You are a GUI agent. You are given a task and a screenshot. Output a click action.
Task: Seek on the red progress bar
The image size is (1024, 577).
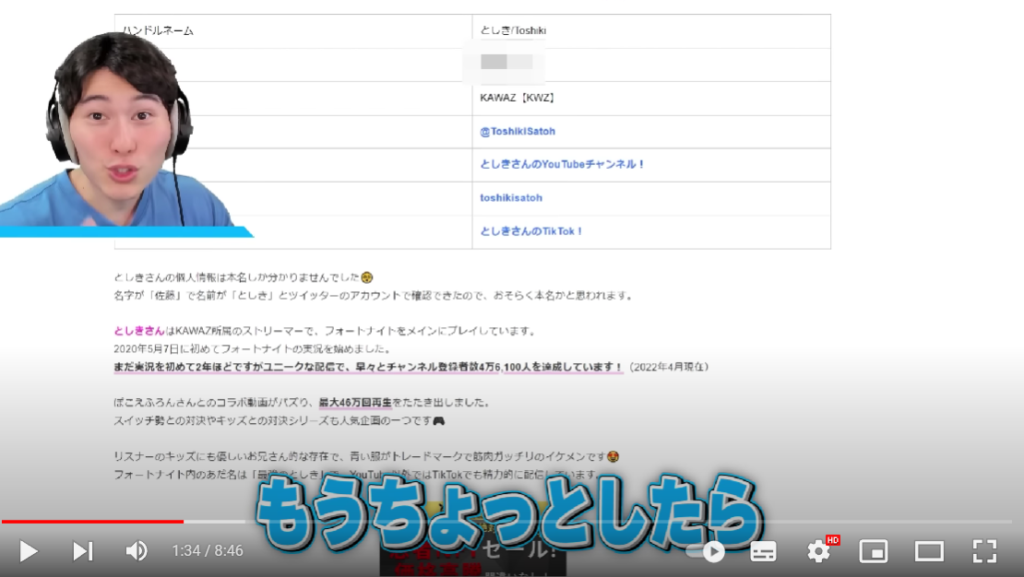click(92, 522)
